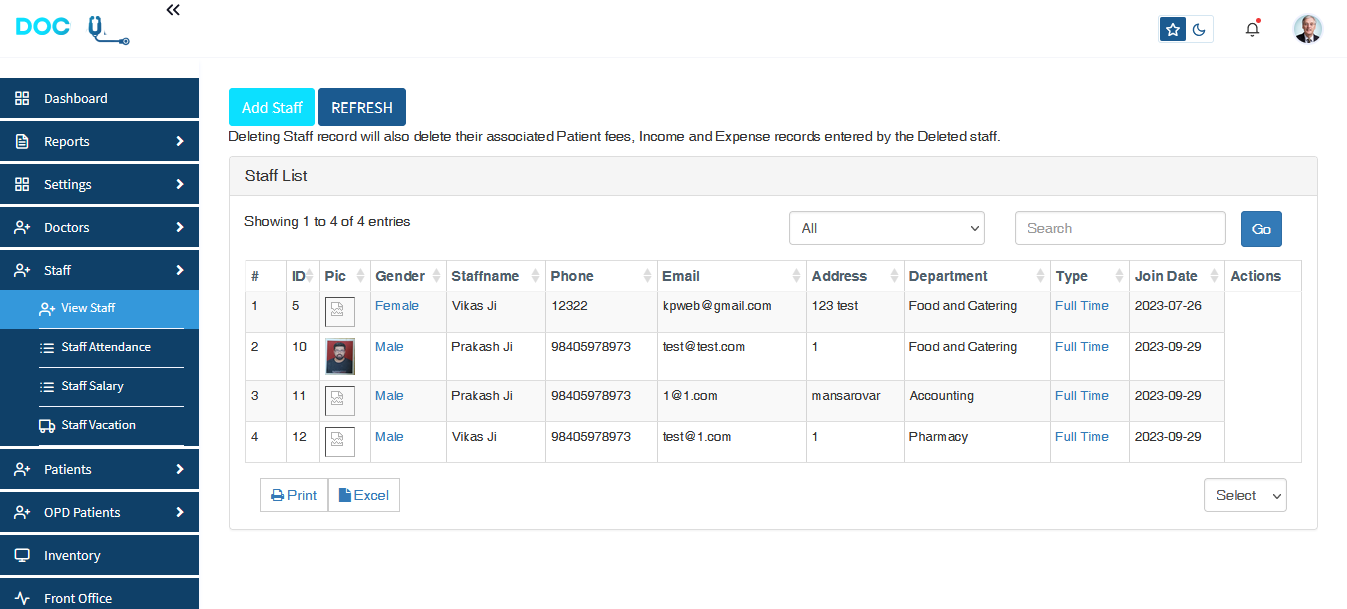Click the picture placeholder for ID 11
1347x609 pixels.
point(340,401)
